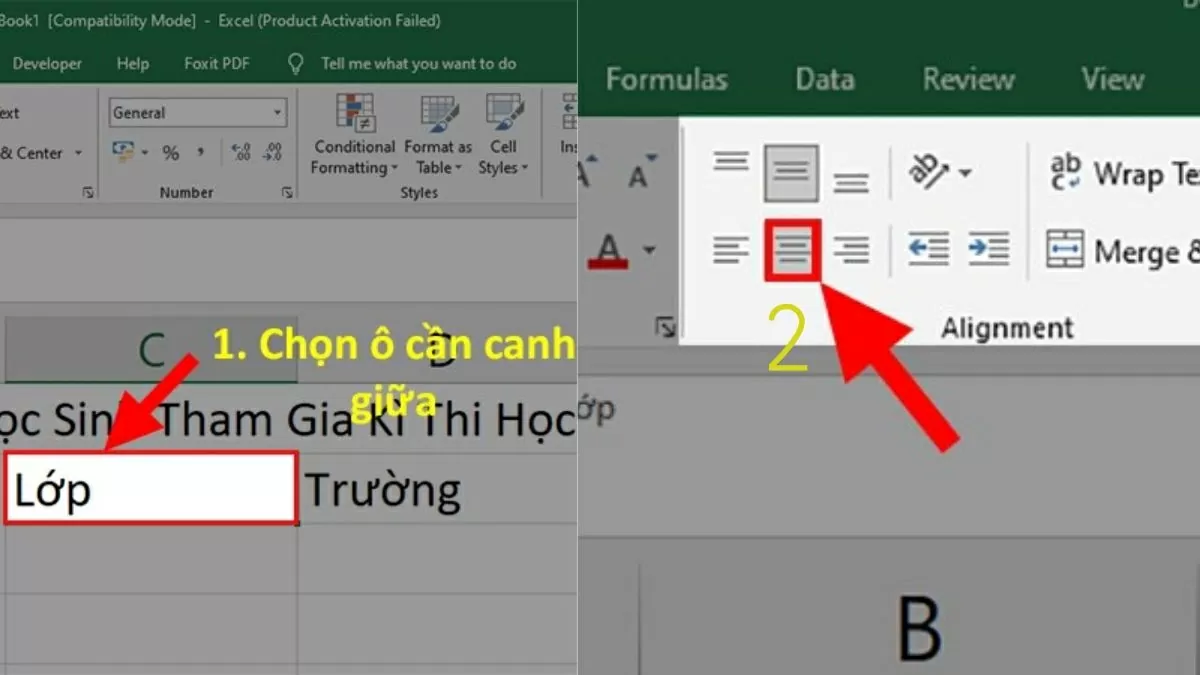Image resolution: width=1200 pixels, height=675 pixels.
Task: Click the Decrease Indent icon
Action: point(929,250)
